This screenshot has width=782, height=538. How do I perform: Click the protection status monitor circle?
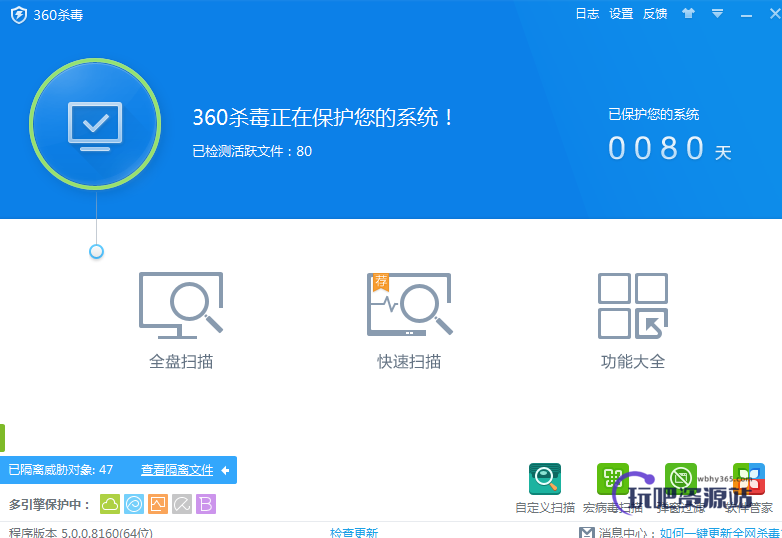pos(95,124)
